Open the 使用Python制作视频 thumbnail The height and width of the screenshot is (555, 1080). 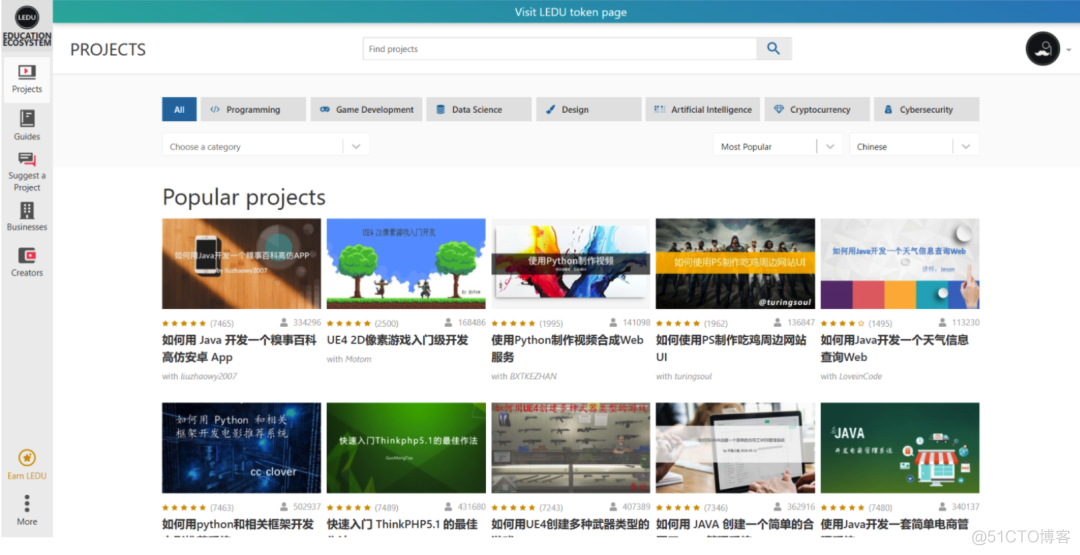570,264
